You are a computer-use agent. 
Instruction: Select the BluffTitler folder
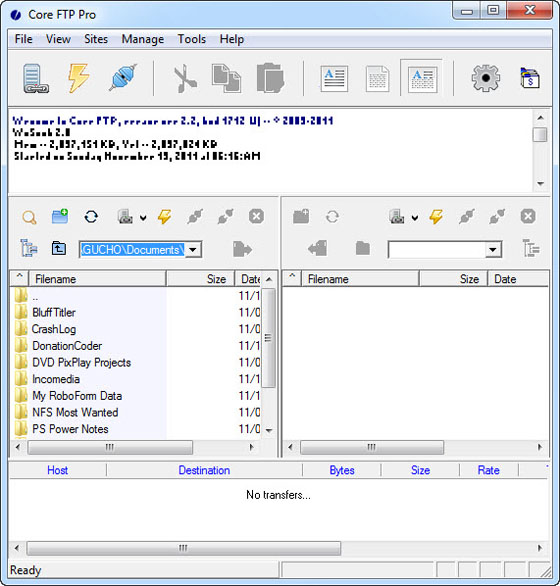[x=54, y=312]
